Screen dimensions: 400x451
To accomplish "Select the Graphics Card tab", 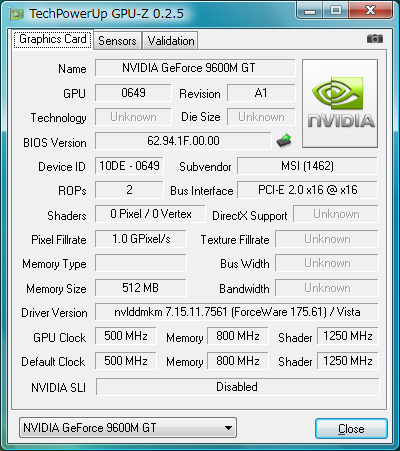I will (x=53, y=39).
